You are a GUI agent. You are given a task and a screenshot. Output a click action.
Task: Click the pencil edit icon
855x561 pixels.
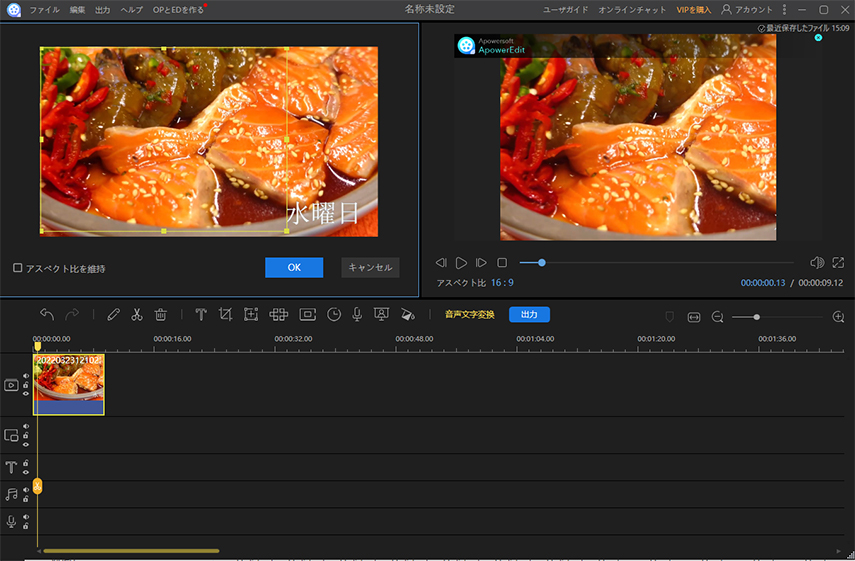click(113, 314)
